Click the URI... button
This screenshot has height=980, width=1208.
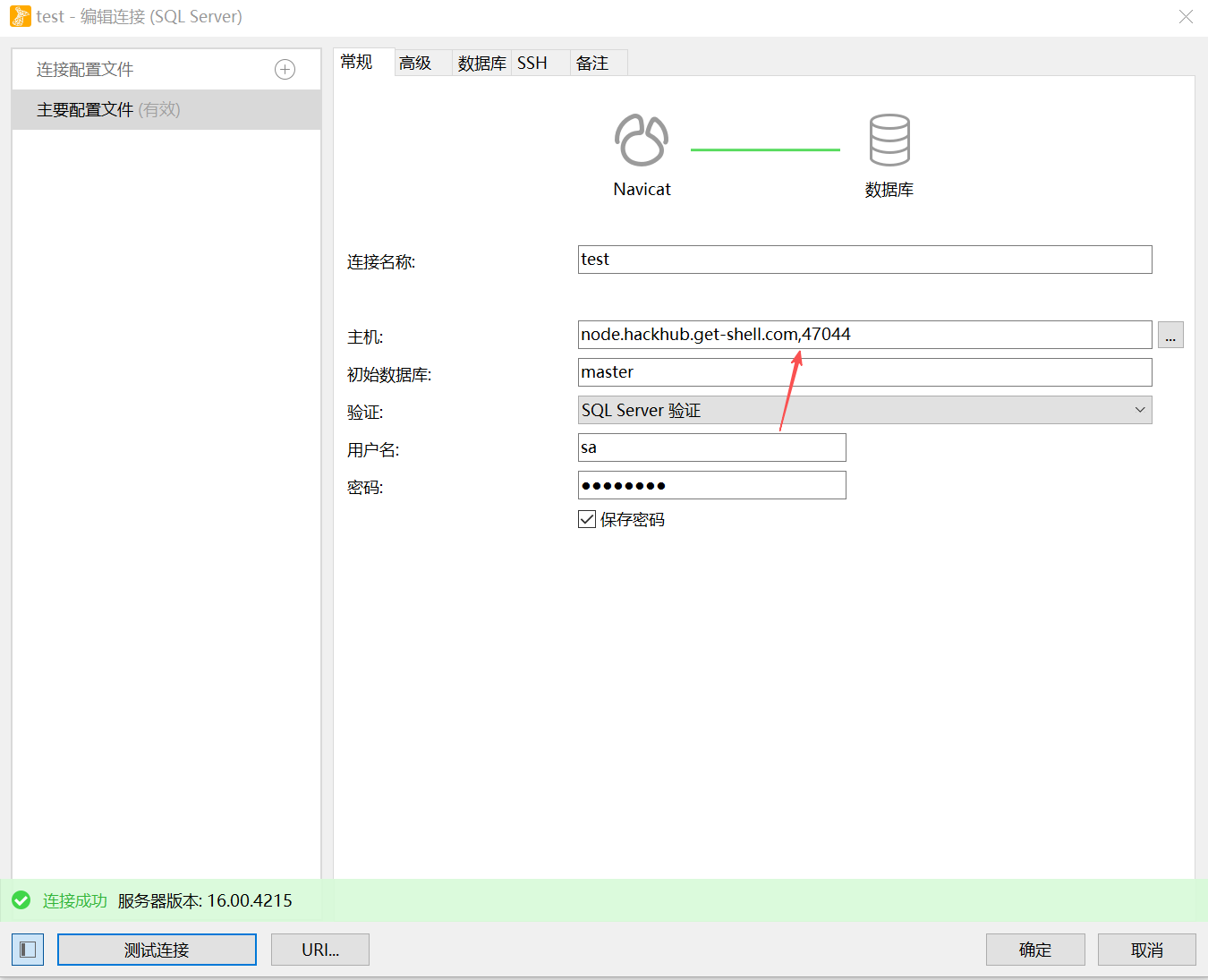(319, 949)
